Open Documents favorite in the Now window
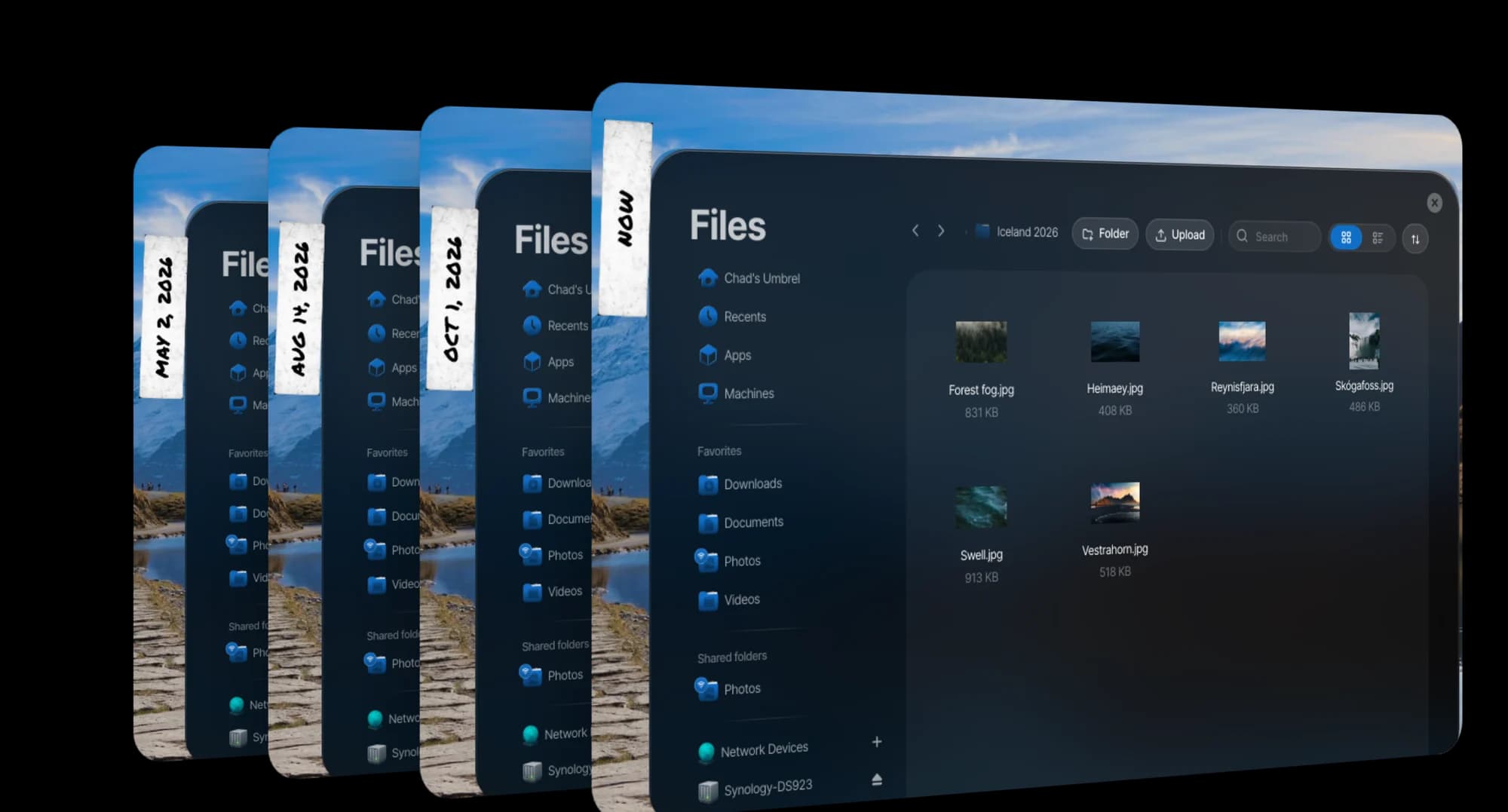Screen dimensions: 1508x812 [x=740, y=522]
